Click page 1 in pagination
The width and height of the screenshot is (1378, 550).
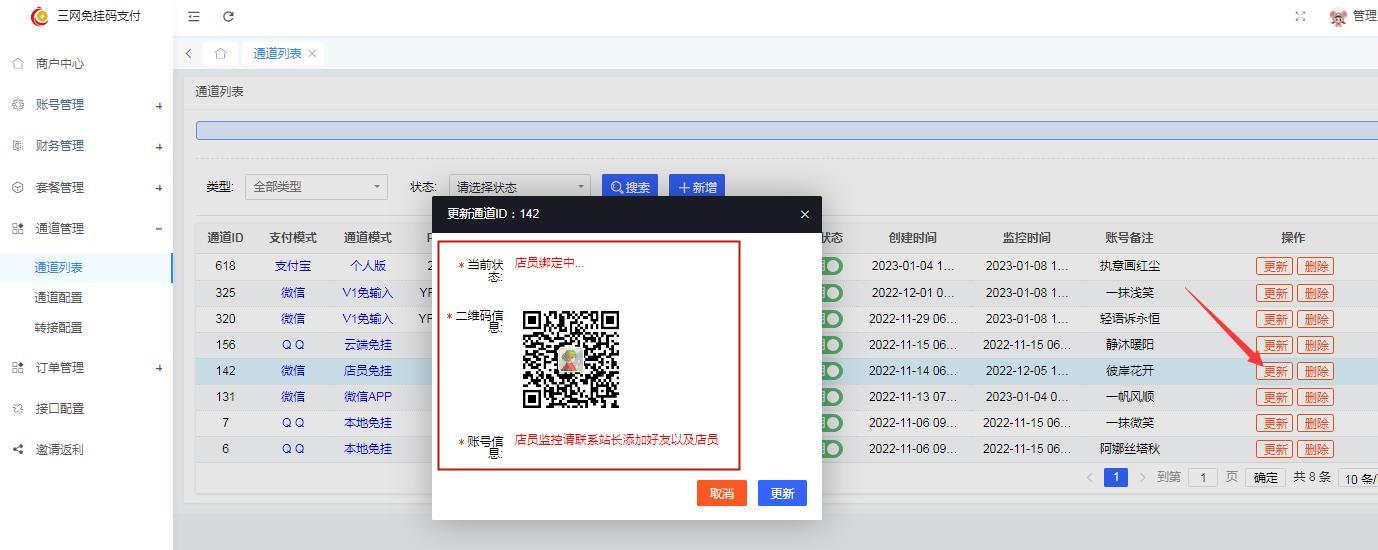pyautogui.click(x=1116, y=477)
